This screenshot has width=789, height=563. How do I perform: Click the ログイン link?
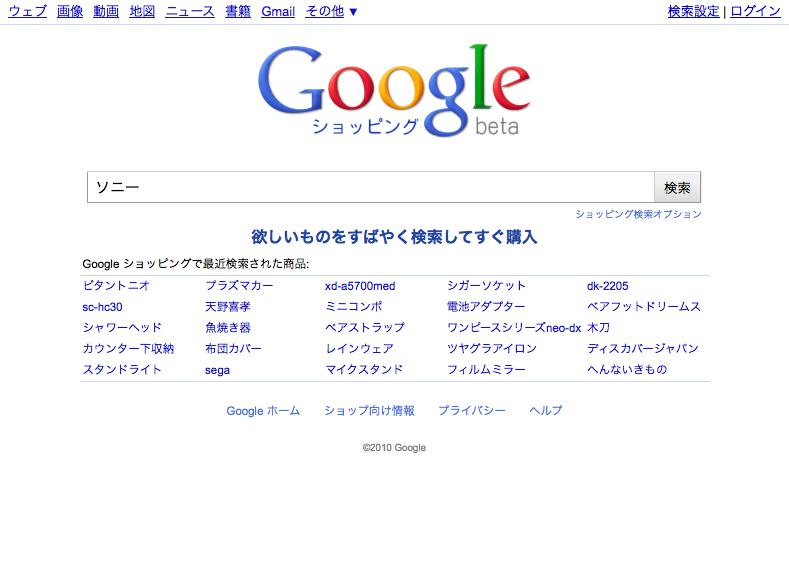pyautogui.click(x=755, y=11)
